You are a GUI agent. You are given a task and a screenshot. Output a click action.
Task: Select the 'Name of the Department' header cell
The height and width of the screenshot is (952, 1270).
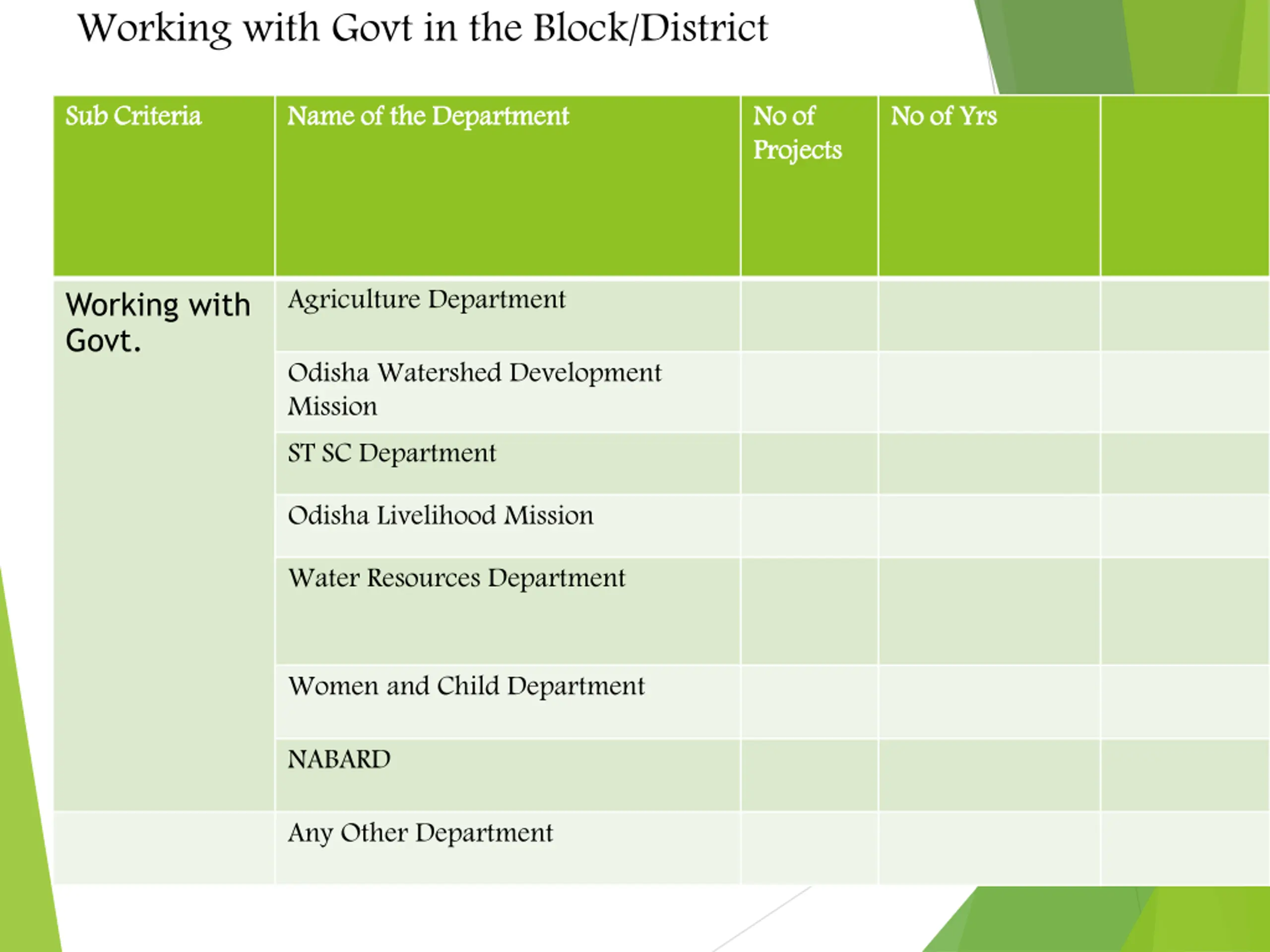point(508,186)
